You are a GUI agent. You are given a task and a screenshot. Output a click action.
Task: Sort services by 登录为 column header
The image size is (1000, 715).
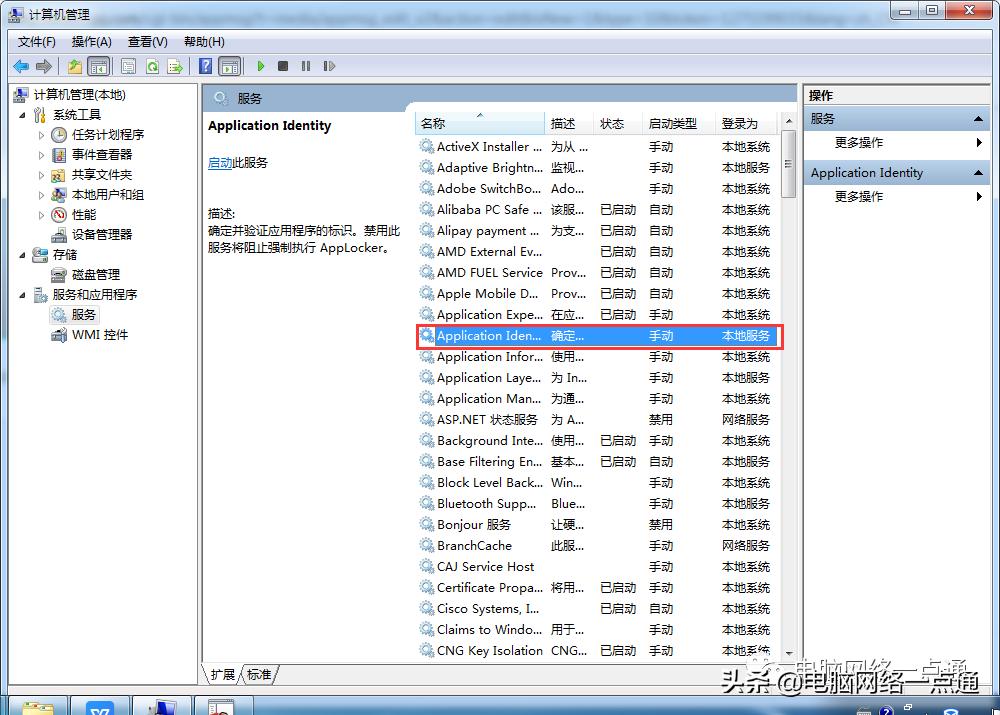[x=747, y=123]
